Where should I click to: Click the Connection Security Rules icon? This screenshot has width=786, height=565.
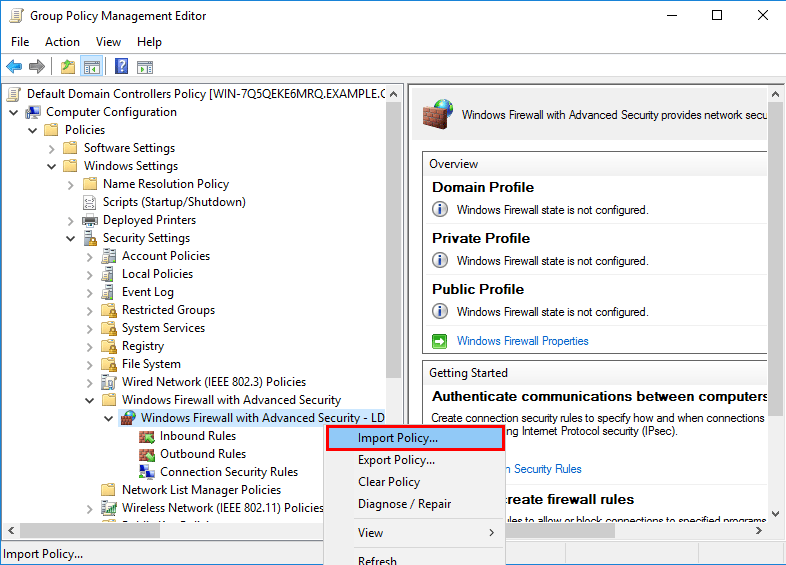pos(147,472)
